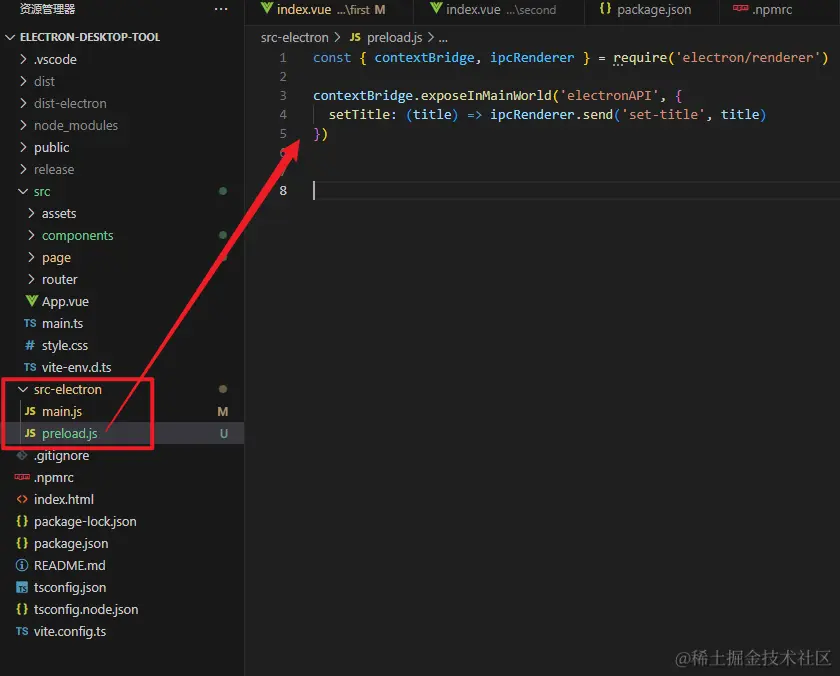Click the npm icon of .npmrc in tree
The height and width of the screenshot is (676, 840).
click(x=22, y=477)
